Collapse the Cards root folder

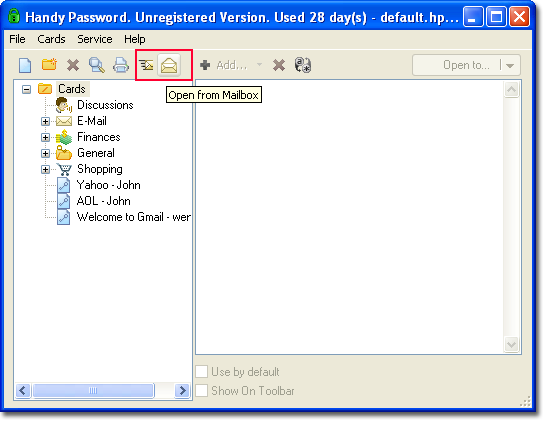tap(26, 89)
